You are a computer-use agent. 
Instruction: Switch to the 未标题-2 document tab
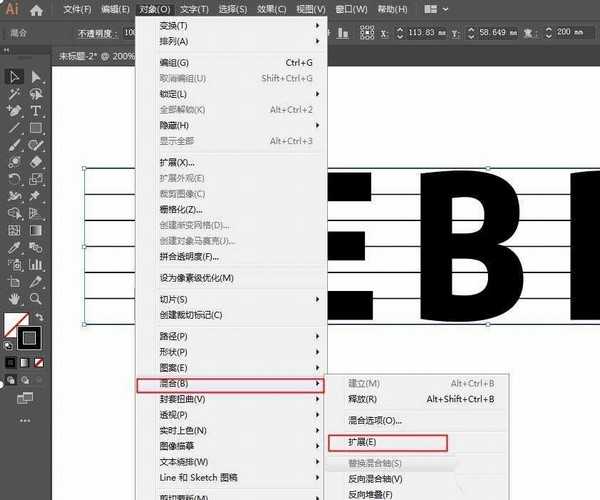click(94, 56)
